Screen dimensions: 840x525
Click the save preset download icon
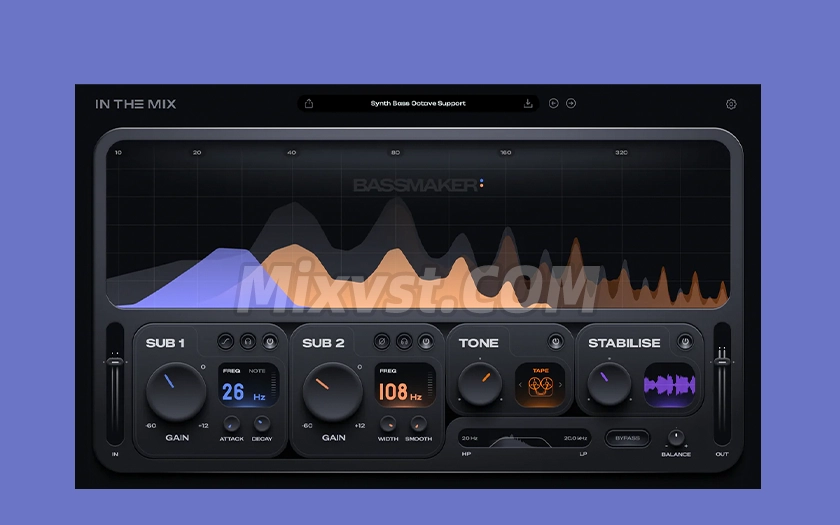coord(528,103)
